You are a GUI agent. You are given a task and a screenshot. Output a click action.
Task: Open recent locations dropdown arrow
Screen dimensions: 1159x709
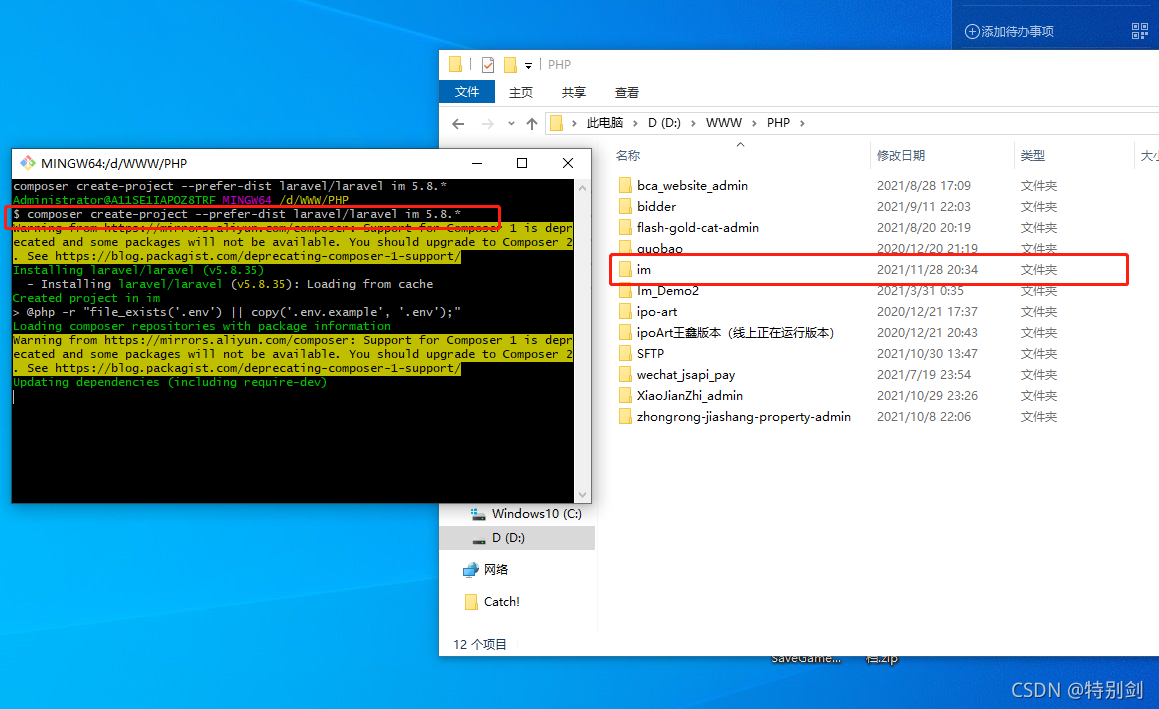tap(511, 123)
